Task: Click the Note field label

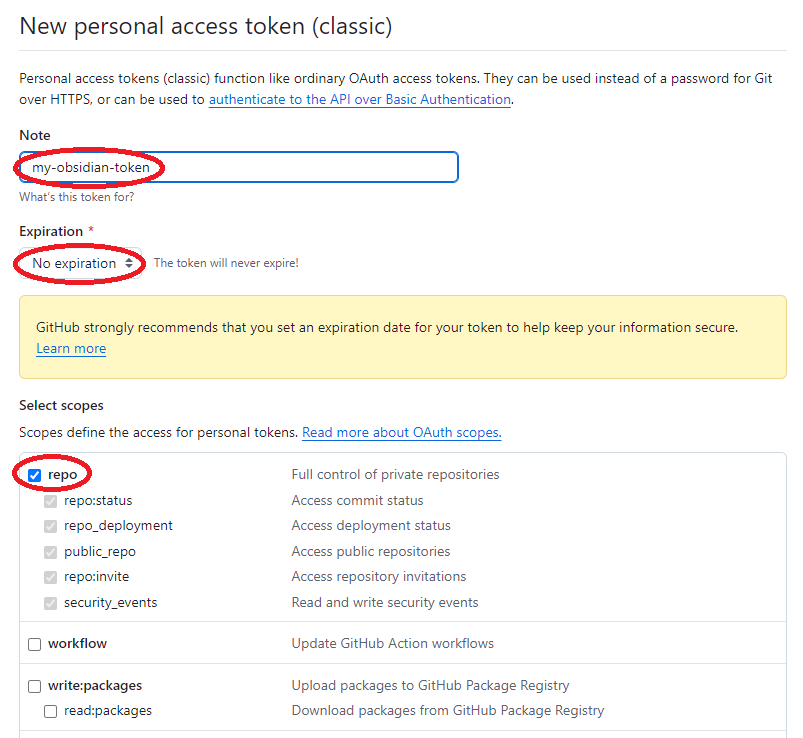Action: 35,135
